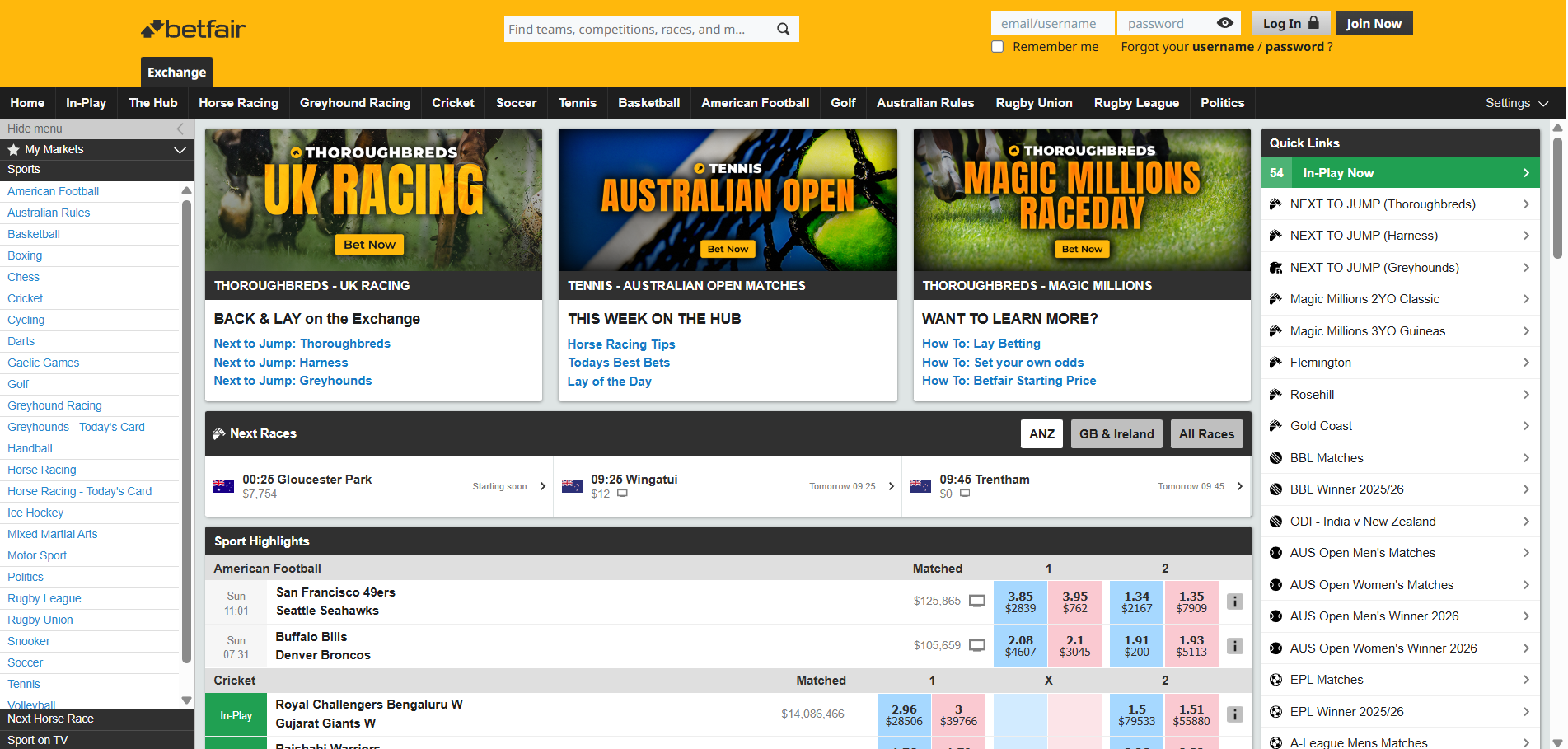
Task: Click horse icon beside Next Races
Action: pos(219,433)
